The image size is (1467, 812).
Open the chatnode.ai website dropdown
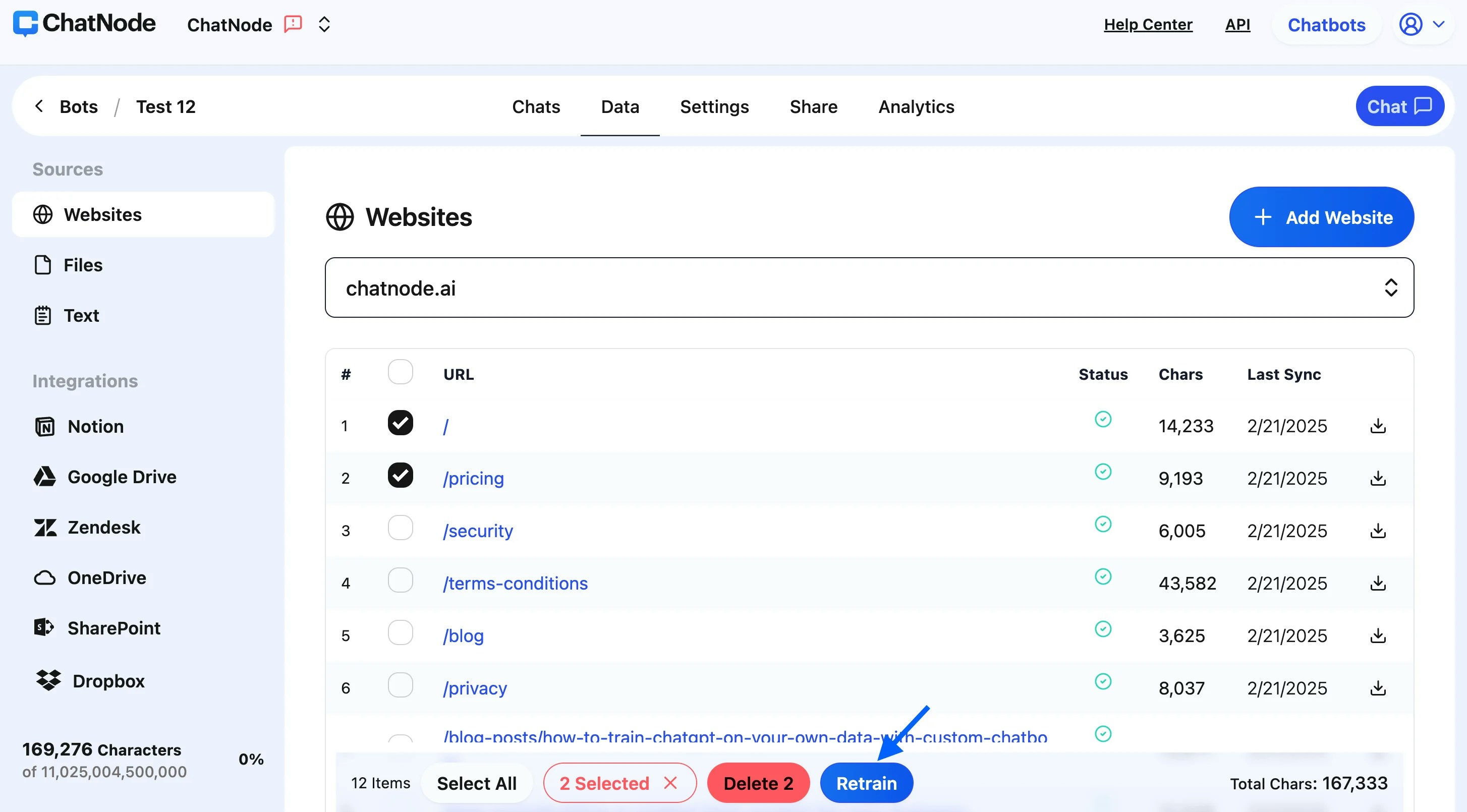tap(869, 287)
